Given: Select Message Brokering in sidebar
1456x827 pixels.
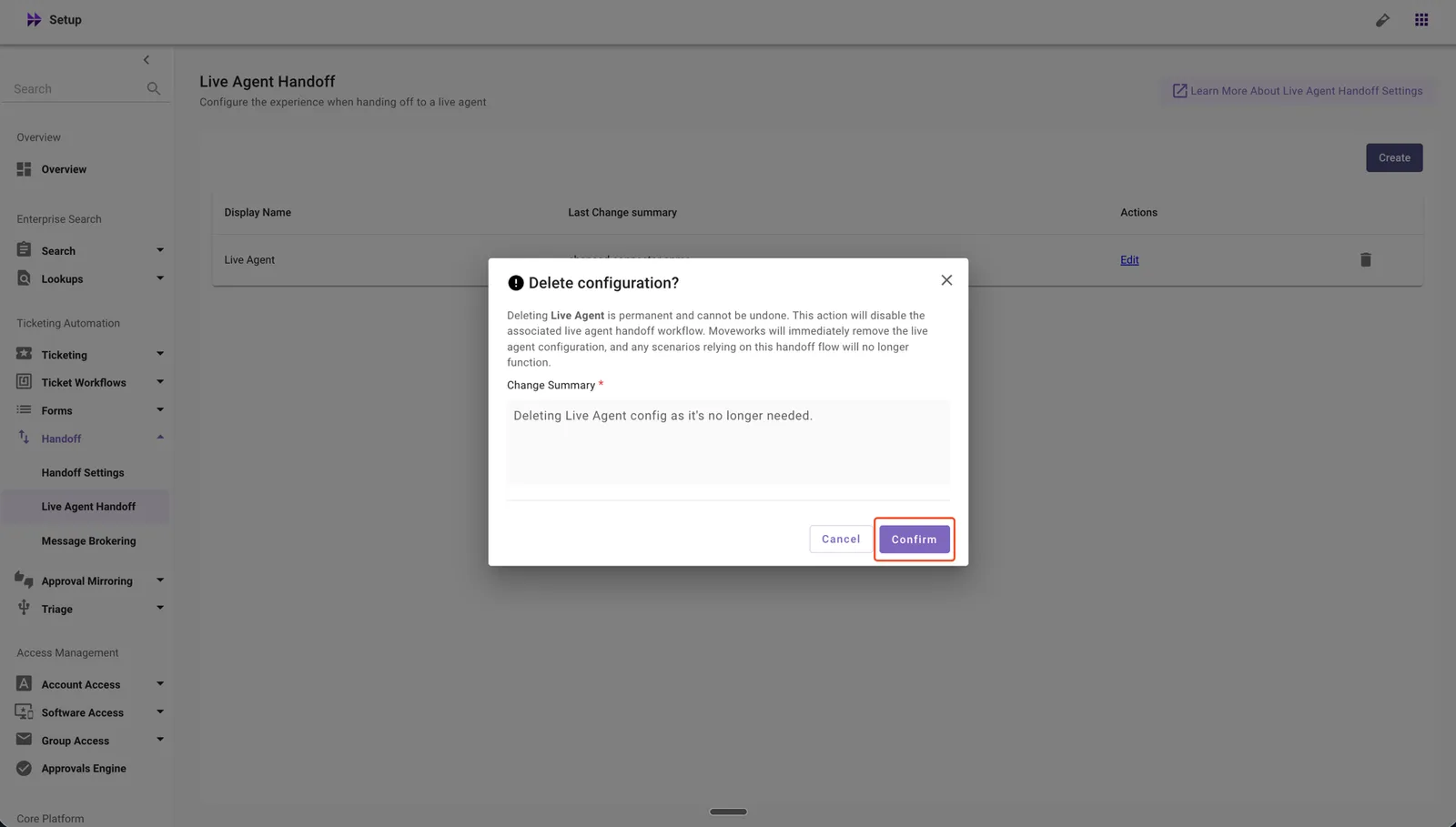Looking at the screenshot, I should click(88, 541).
